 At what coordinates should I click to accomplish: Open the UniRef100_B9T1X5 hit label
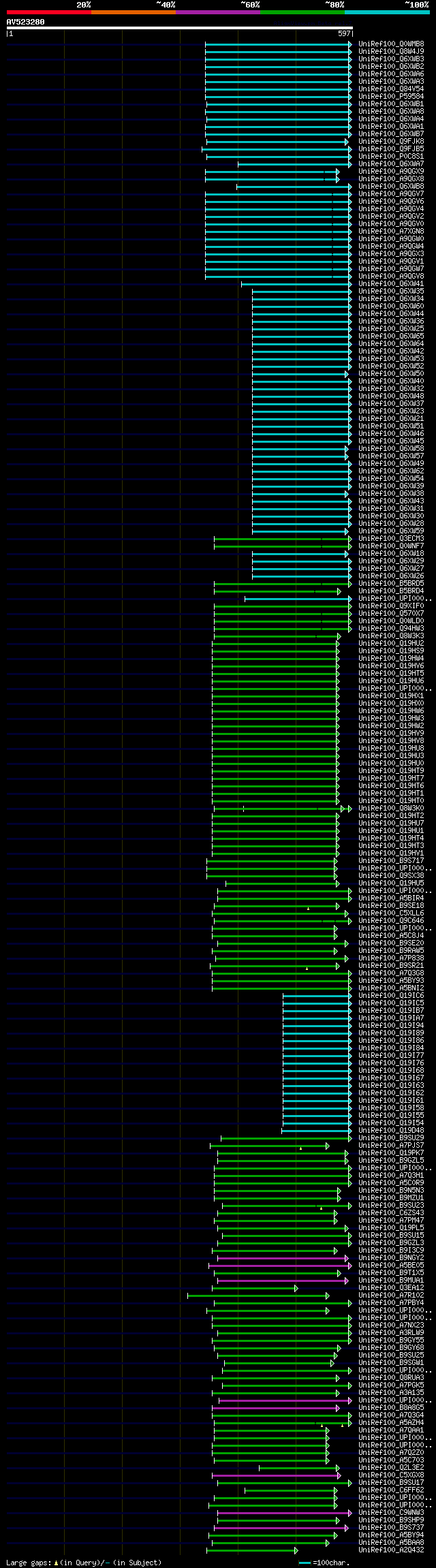pyautogui.click(x=391, y=1273)
